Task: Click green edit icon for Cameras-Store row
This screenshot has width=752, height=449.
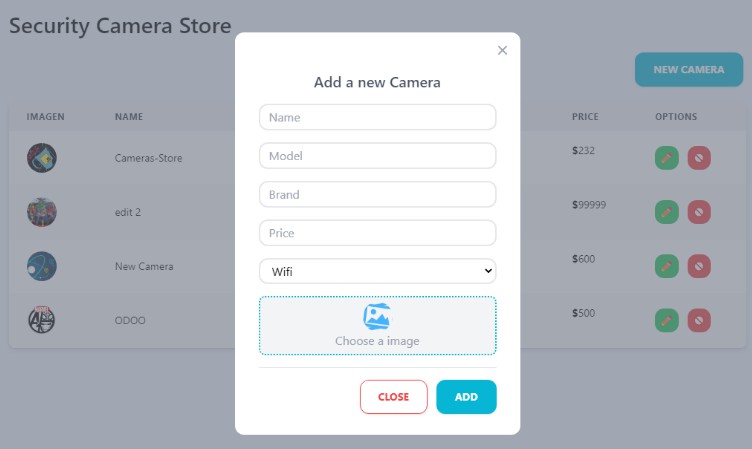Action: tap(667, 157)
